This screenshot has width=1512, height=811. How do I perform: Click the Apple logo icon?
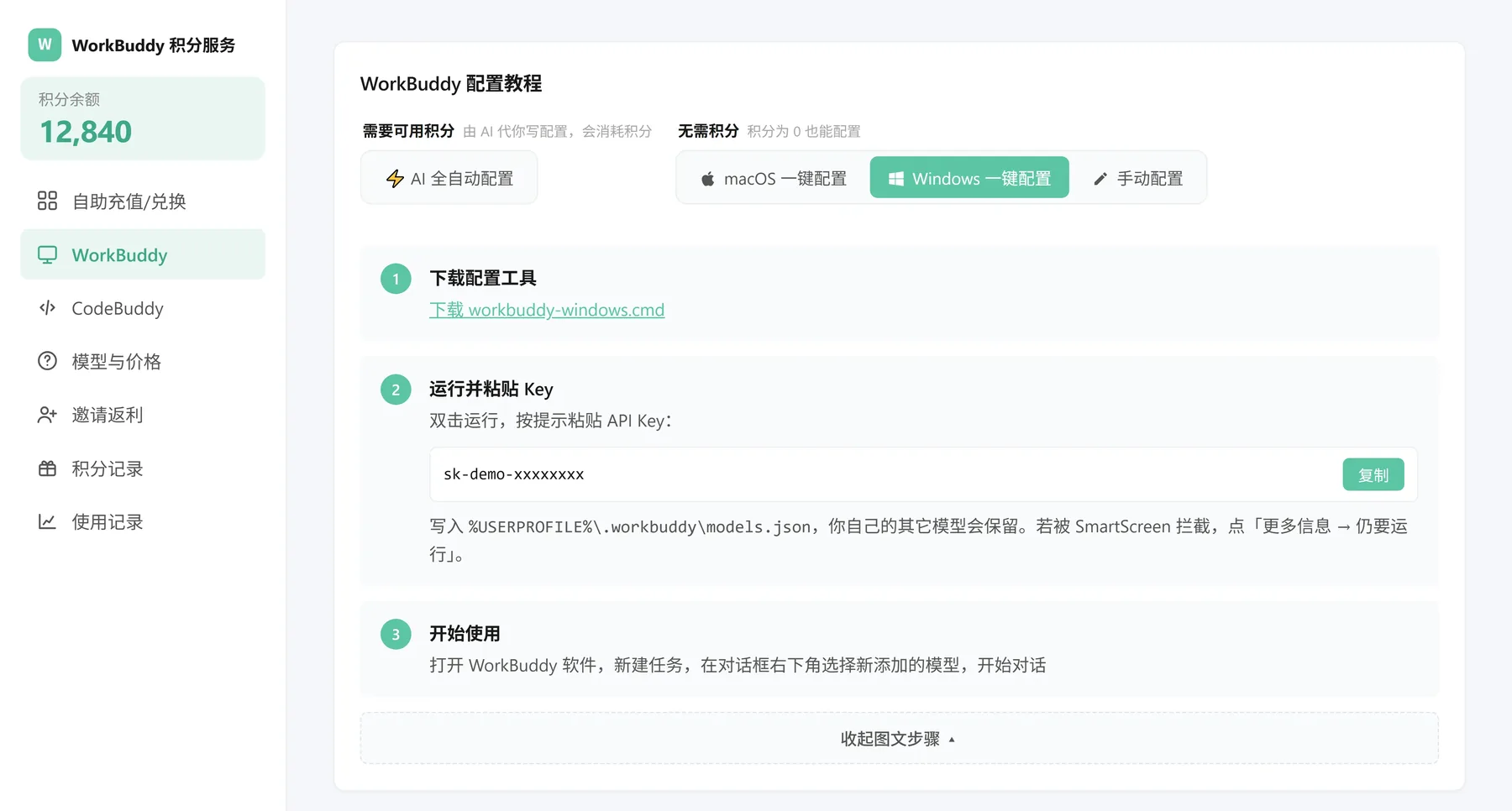pos(708,179)
